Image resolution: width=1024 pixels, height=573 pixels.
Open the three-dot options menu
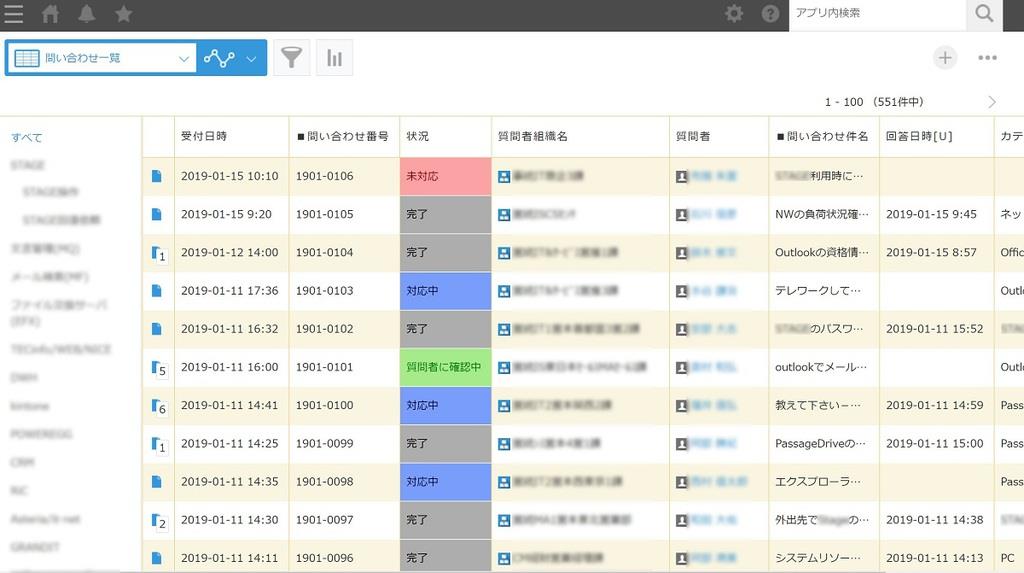pyautogui.click(x=987, y=58)
